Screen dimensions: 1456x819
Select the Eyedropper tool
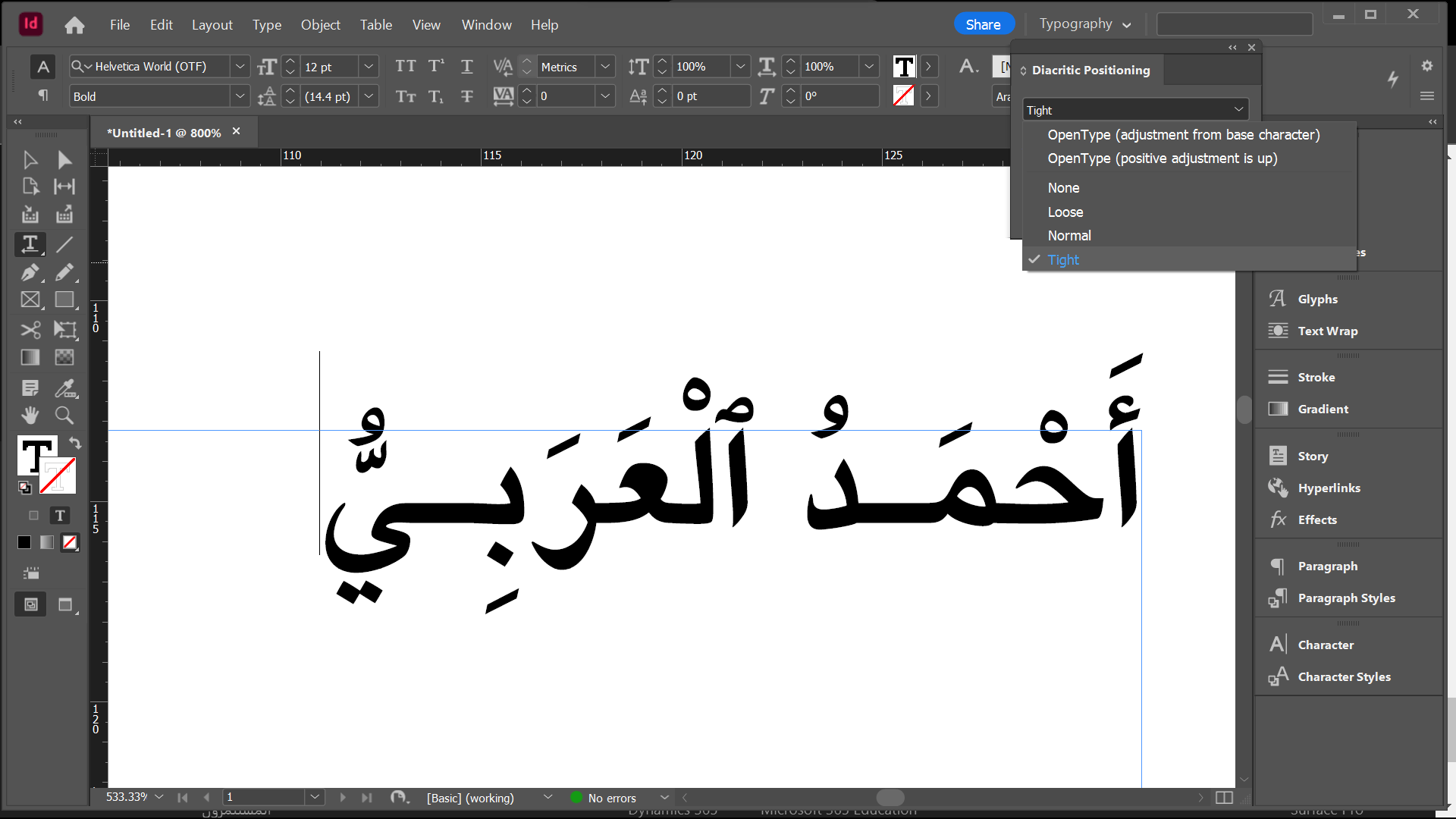65,388
